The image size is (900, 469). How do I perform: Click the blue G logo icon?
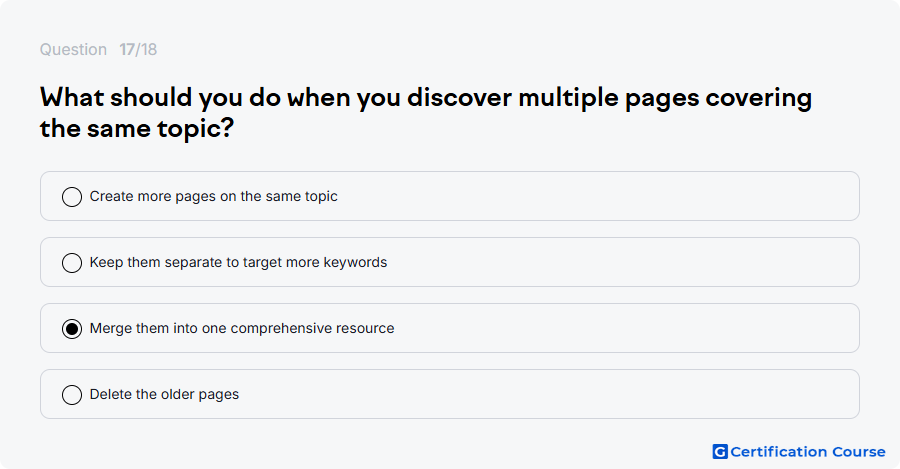[x=720, y=452]
